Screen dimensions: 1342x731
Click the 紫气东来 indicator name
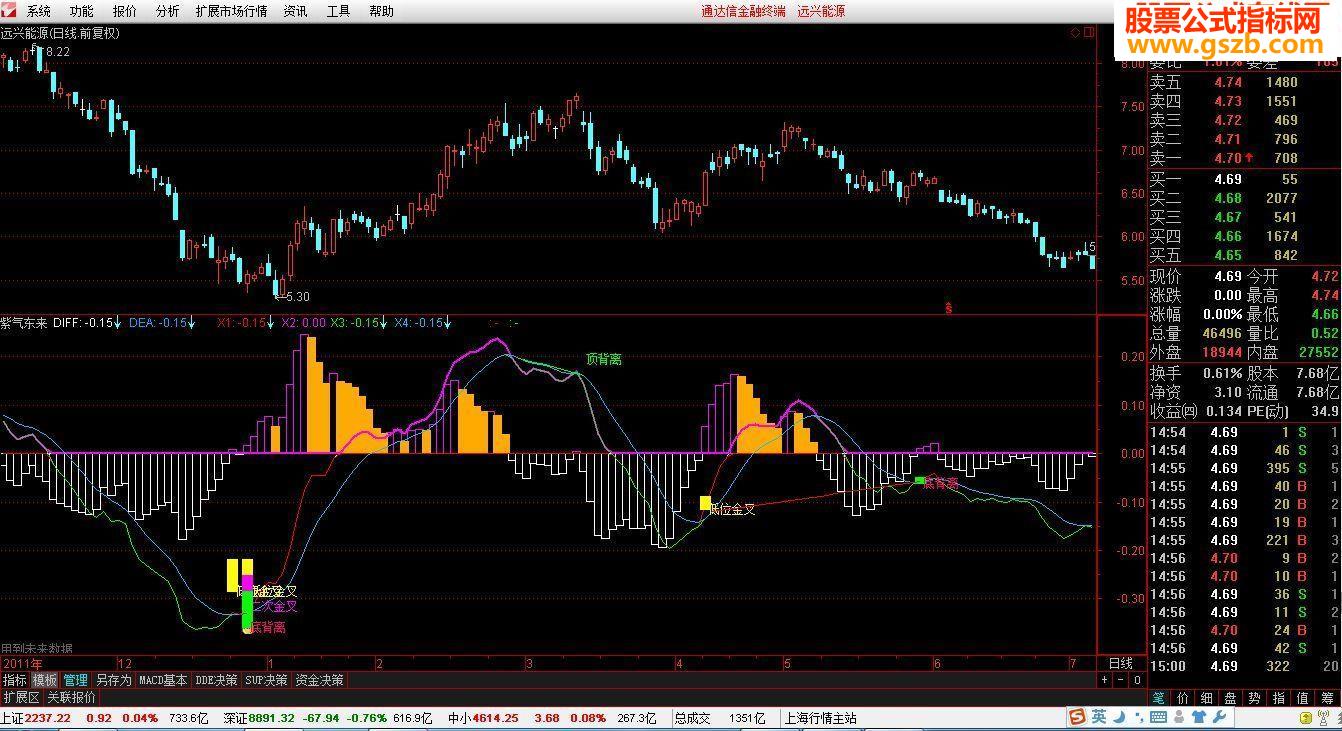coord(24,322)
